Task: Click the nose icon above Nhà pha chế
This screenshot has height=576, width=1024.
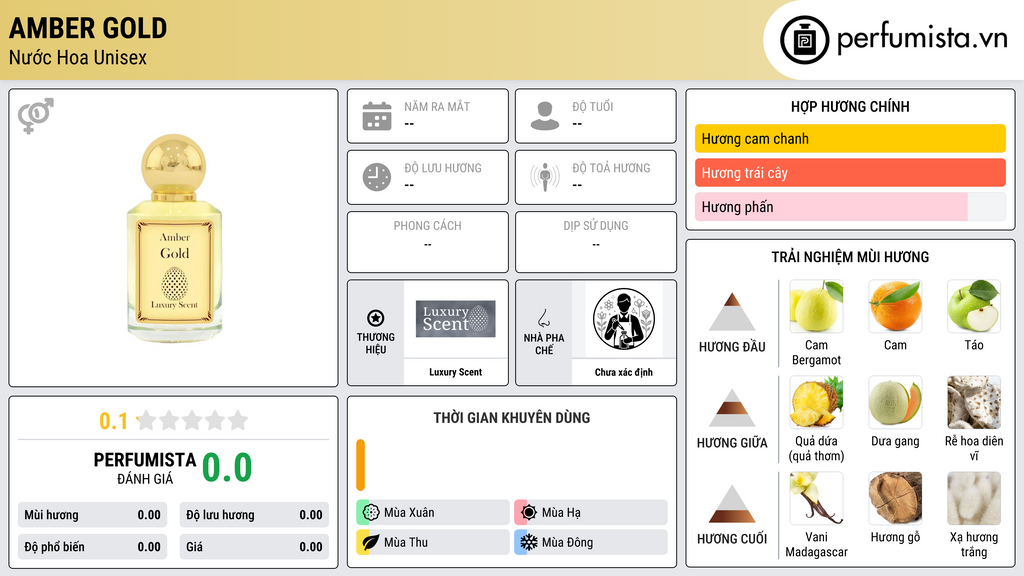Action: pos(543,318)
